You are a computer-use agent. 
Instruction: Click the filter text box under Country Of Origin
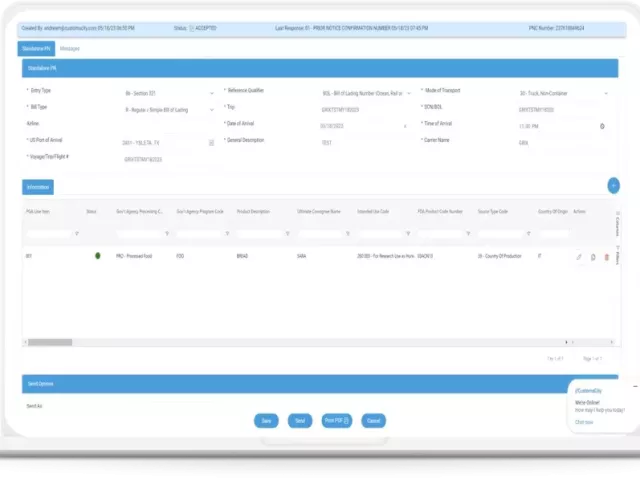[554, 233]
